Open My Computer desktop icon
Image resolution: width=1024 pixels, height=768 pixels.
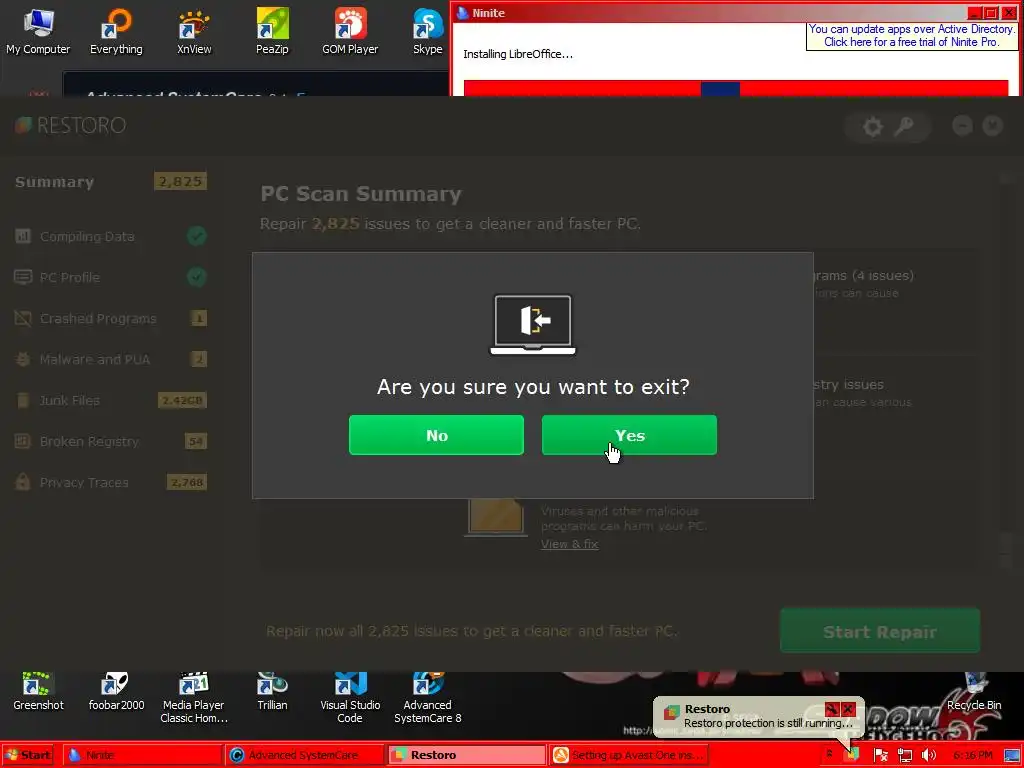pyautogui.click(x=38, y=31)
